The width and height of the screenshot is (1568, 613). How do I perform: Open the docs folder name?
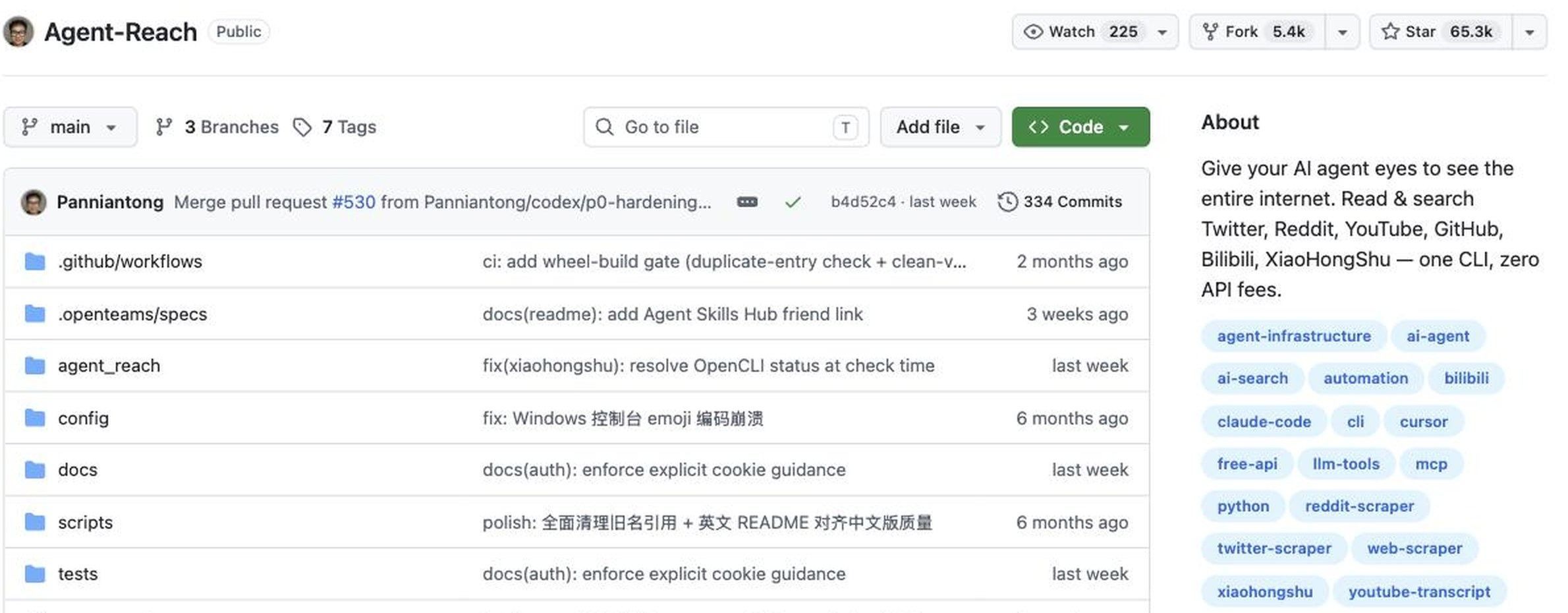(x=78, y=470)
